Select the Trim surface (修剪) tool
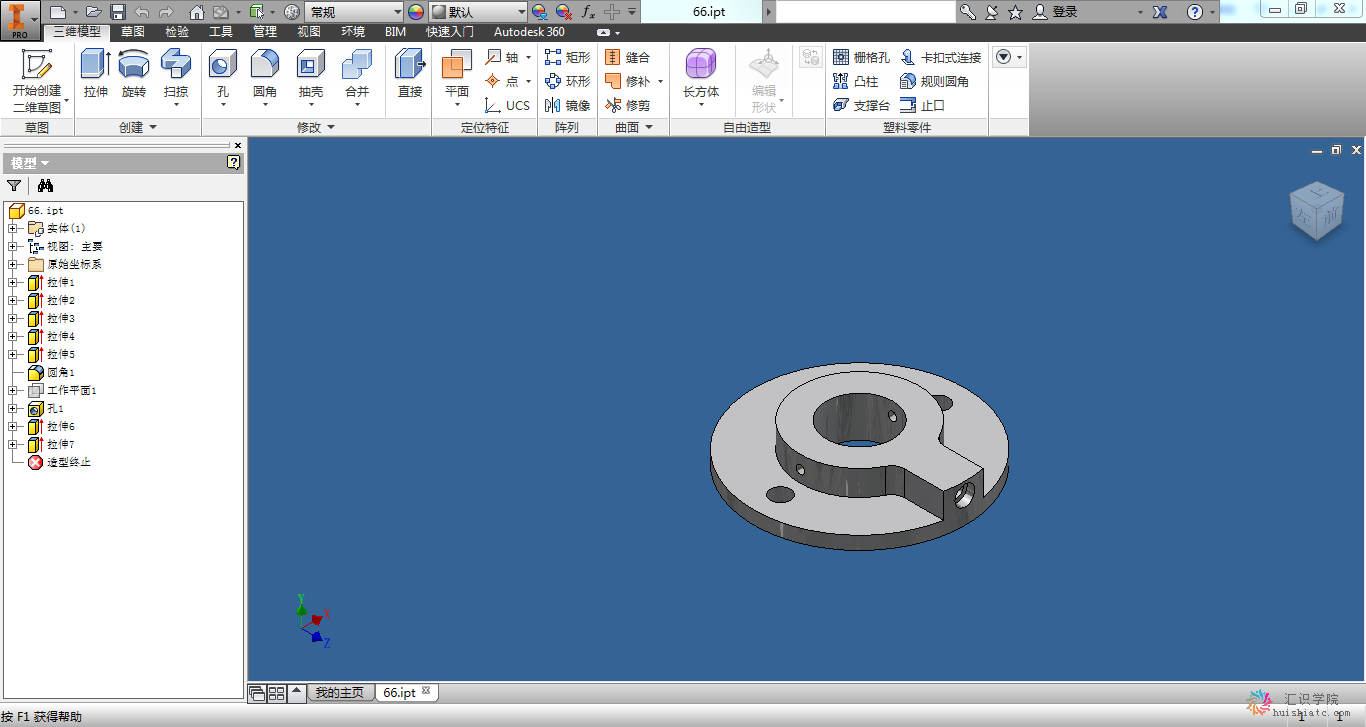The width and height of the screenshot is (1366, 727). click(627, 105)
